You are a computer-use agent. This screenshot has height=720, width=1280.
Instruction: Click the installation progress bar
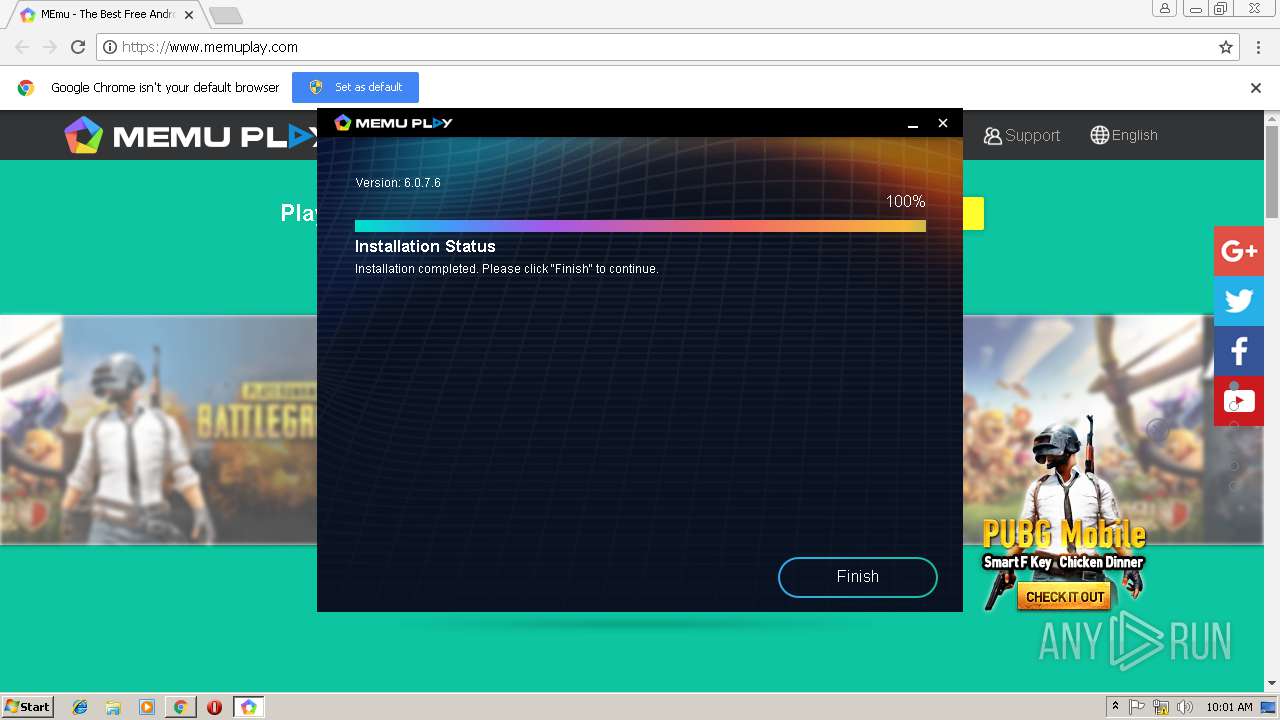tap(640, 226)
